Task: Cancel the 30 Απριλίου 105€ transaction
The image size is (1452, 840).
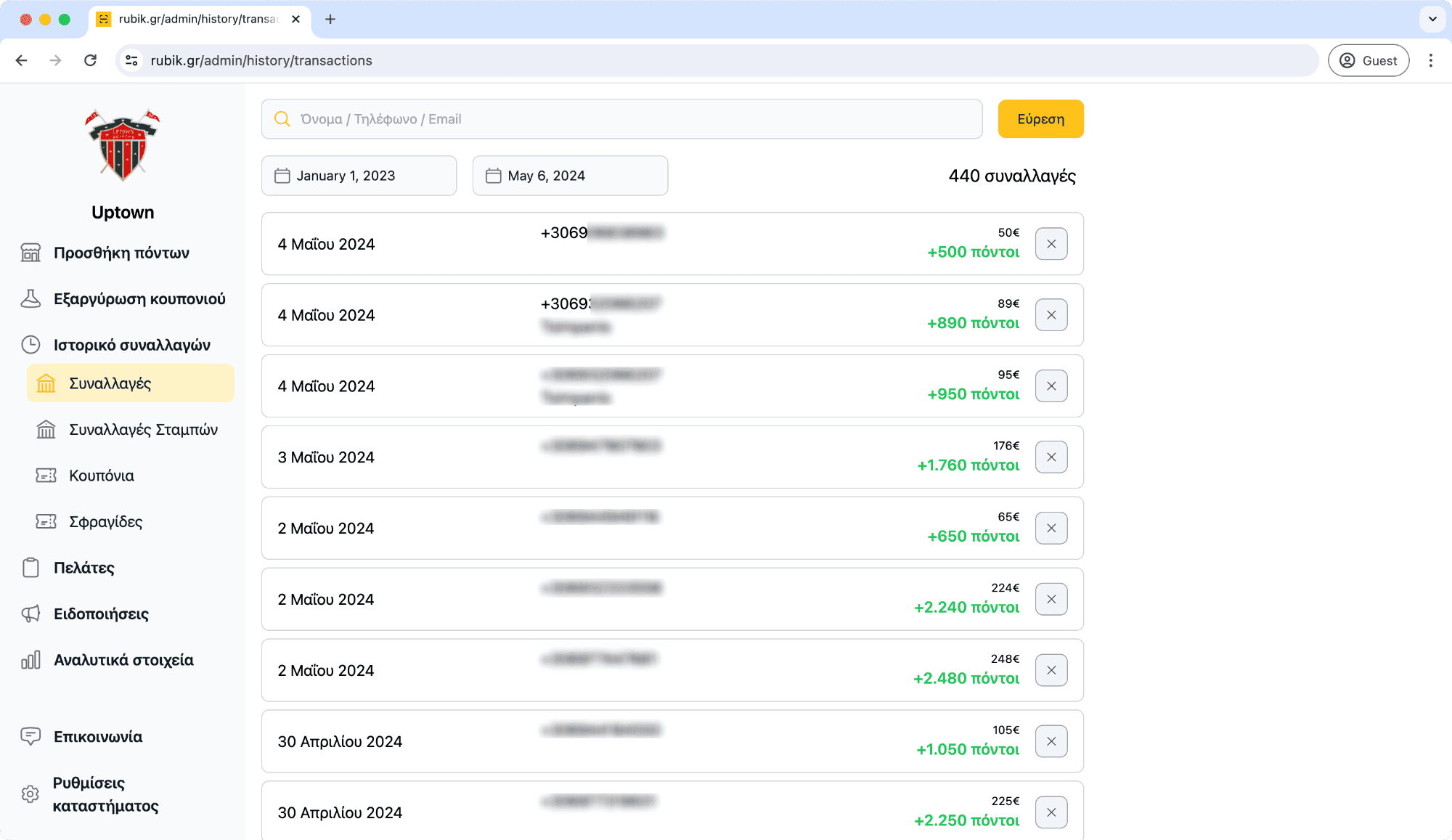Action: 1051,741
